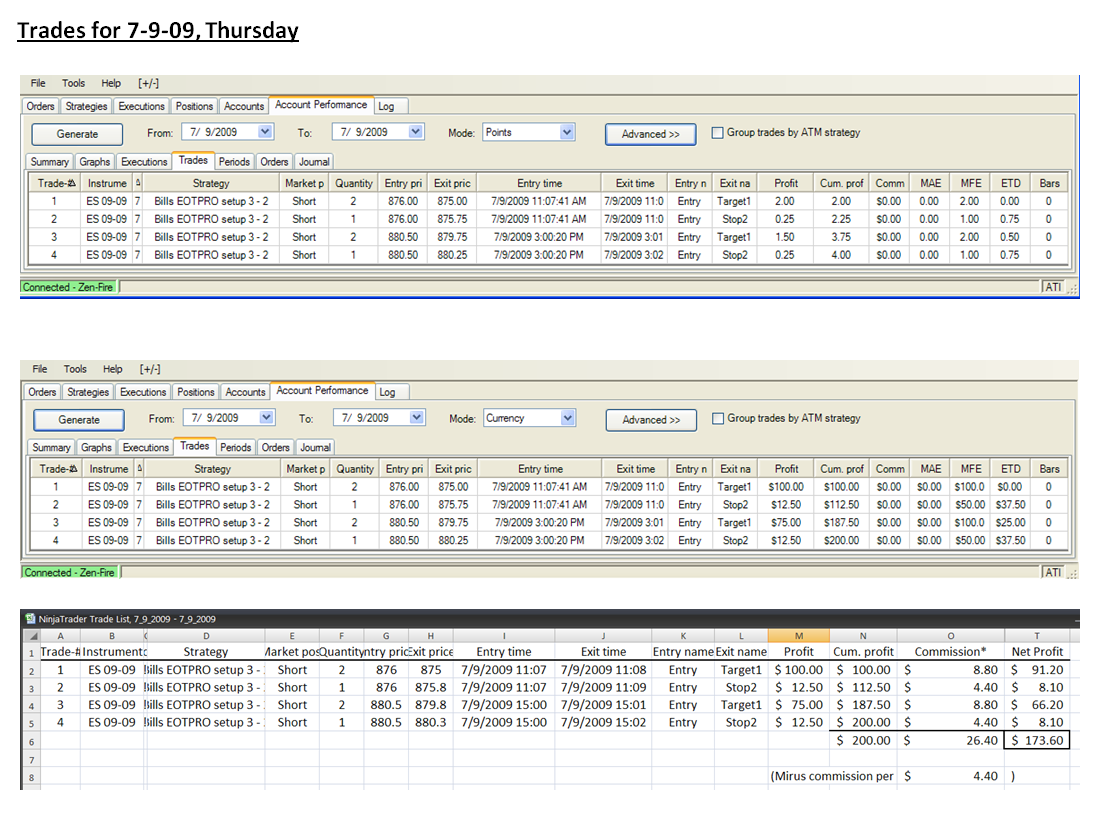Open the To date dropdown in Points window
Screen dimensions: 1109x840
click(416, 132)
